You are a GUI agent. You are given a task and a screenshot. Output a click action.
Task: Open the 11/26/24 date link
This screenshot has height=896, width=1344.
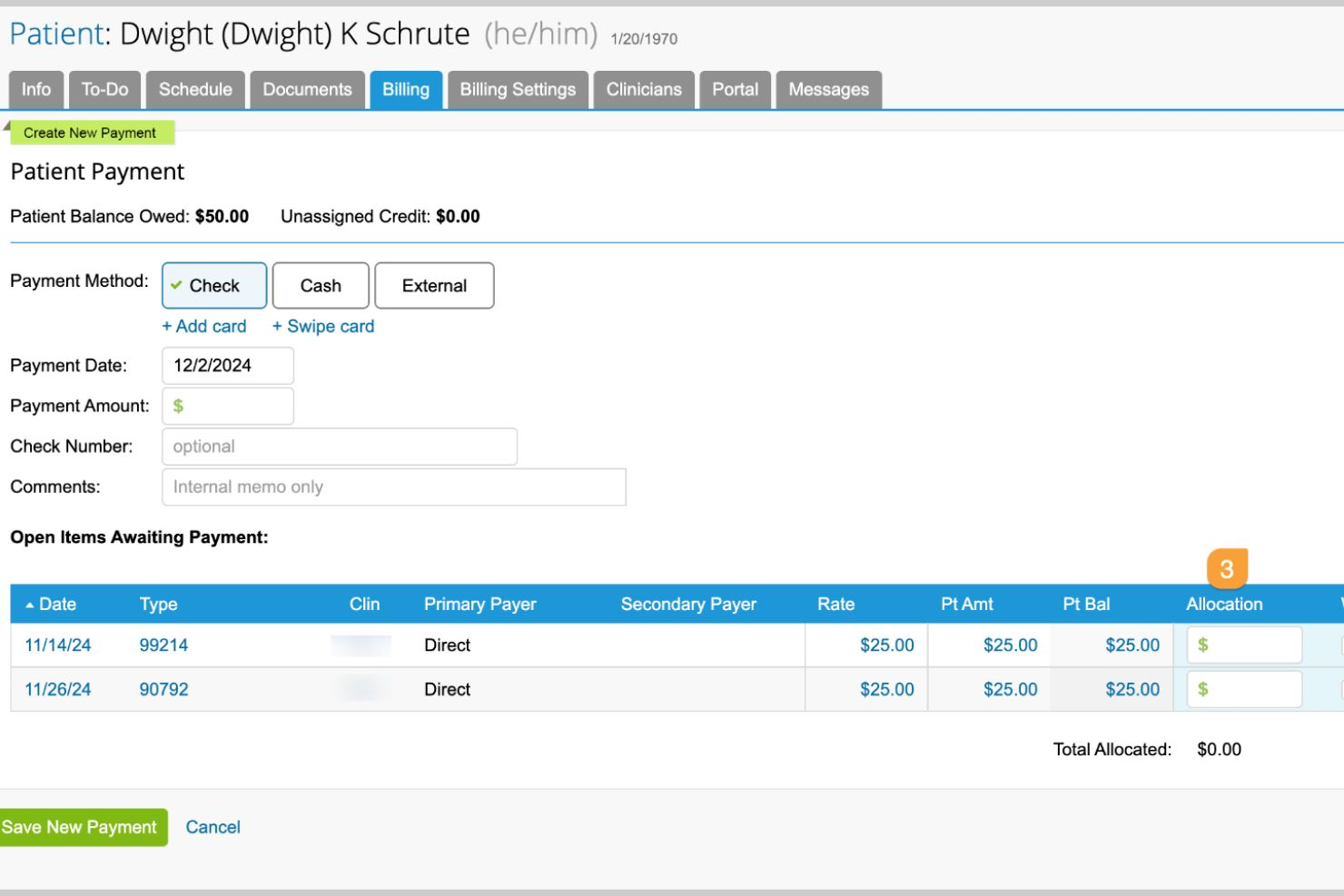(57, 690)
